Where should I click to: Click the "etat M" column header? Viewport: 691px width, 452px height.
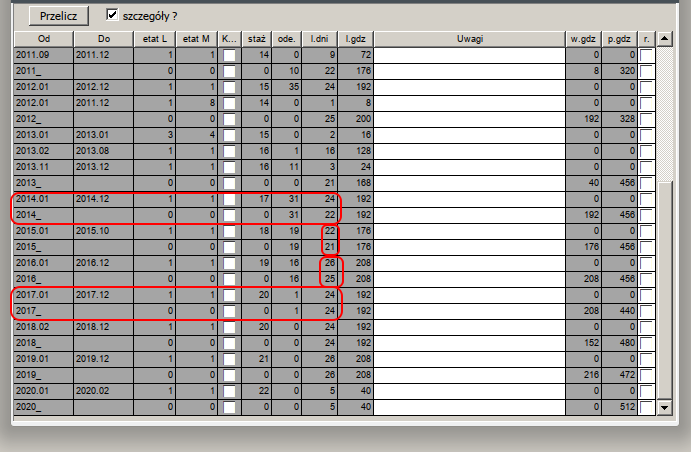[x=196, y=39]
